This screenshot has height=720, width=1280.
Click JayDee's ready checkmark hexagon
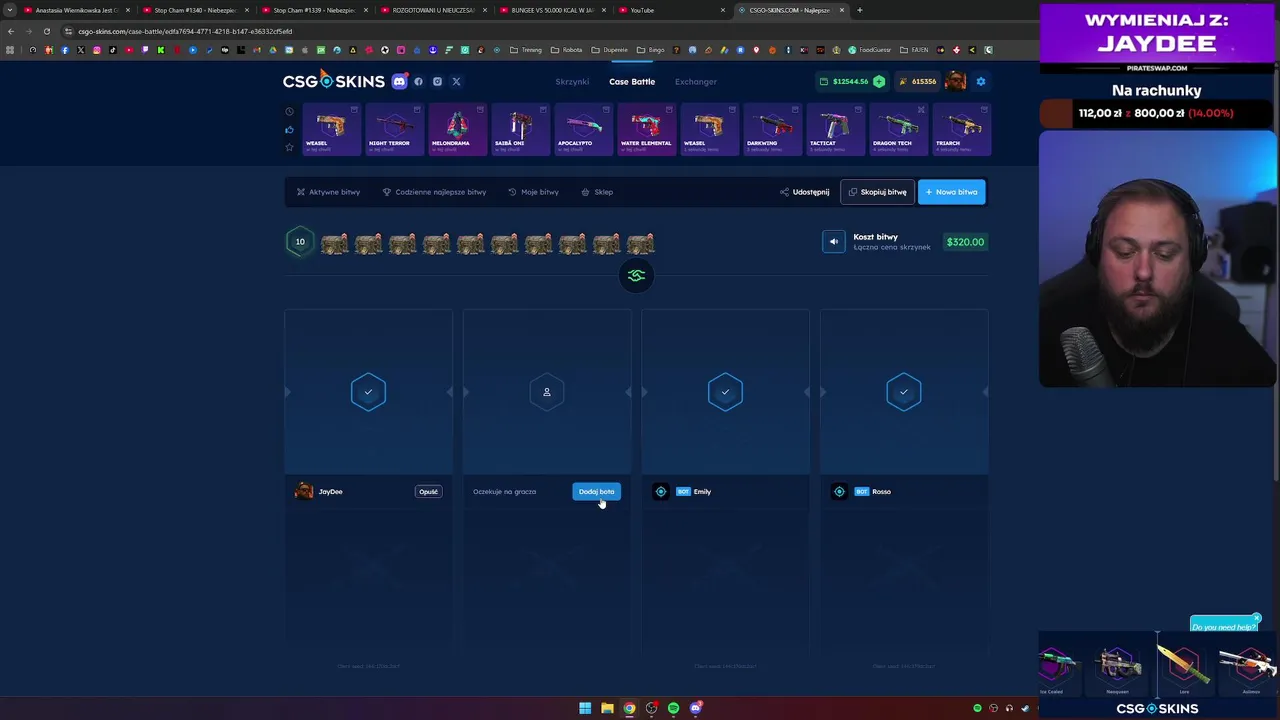(368, 392)
